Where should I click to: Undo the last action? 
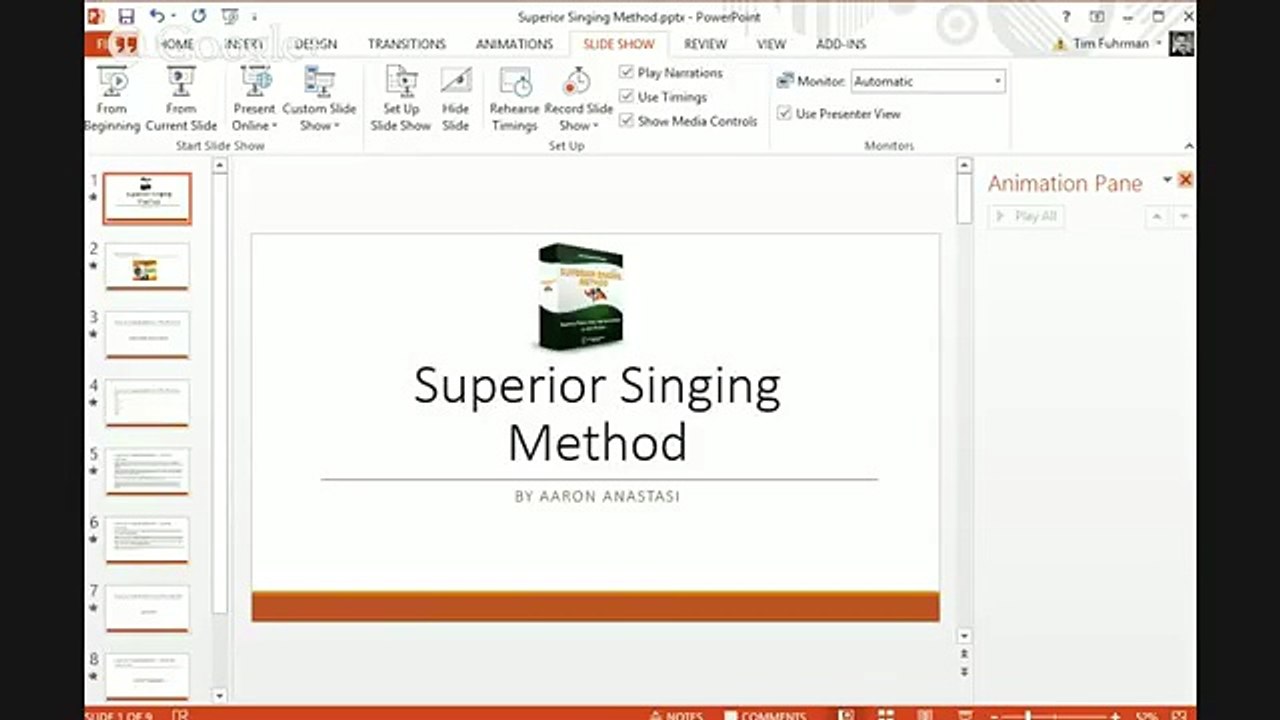[157, 16]
